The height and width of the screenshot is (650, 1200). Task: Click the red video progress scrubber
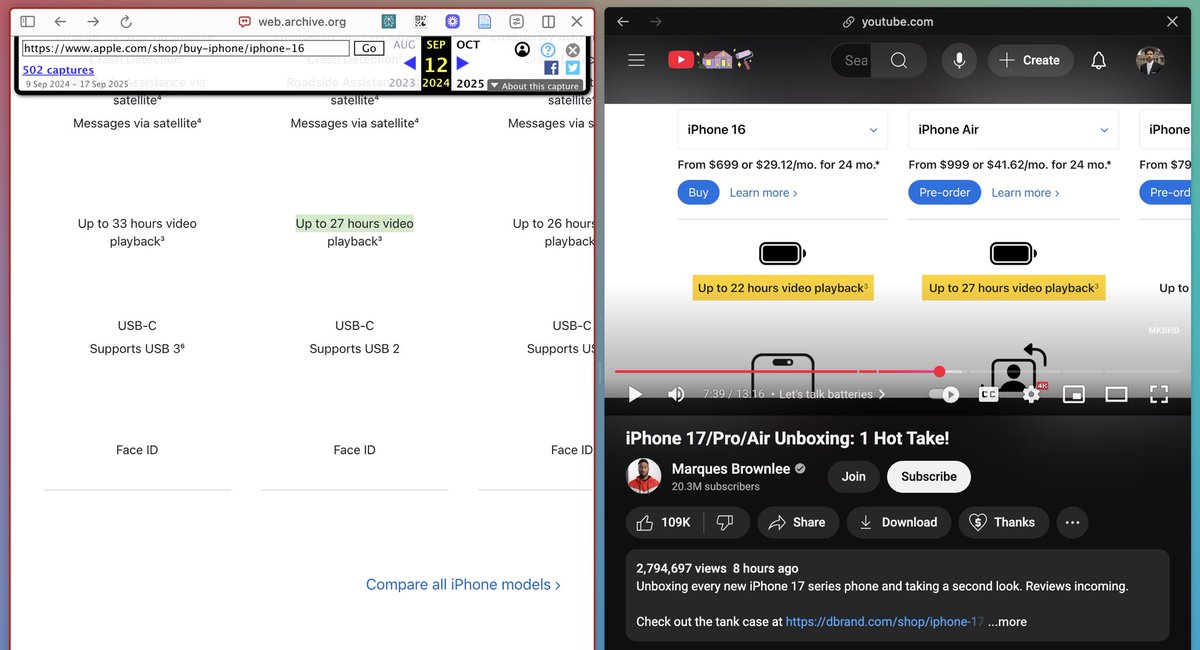tap(939, 372)
